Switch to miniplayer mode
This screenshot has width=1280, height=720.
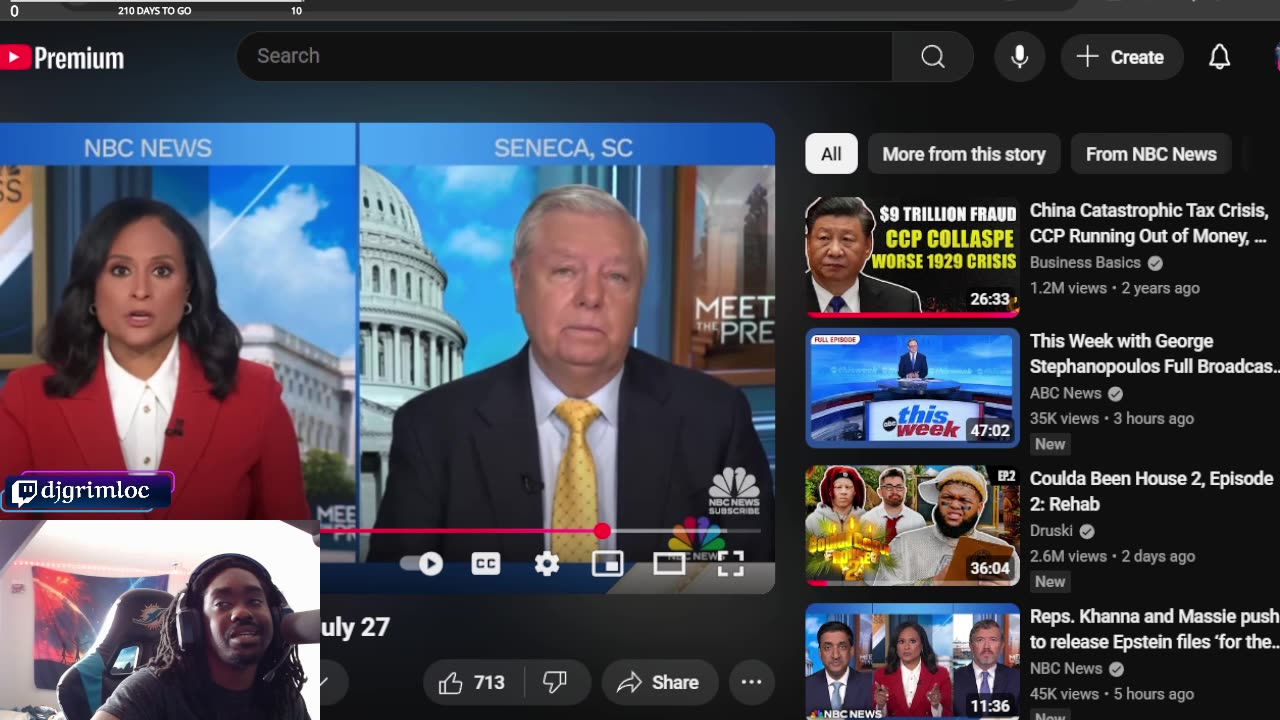607,564
